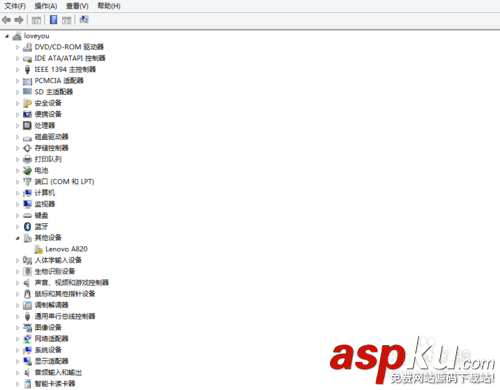Open Help via the blue question mark icon
The width and height of the screenshot is (500, 390).
pyautogui.click(x=53, y=20)
